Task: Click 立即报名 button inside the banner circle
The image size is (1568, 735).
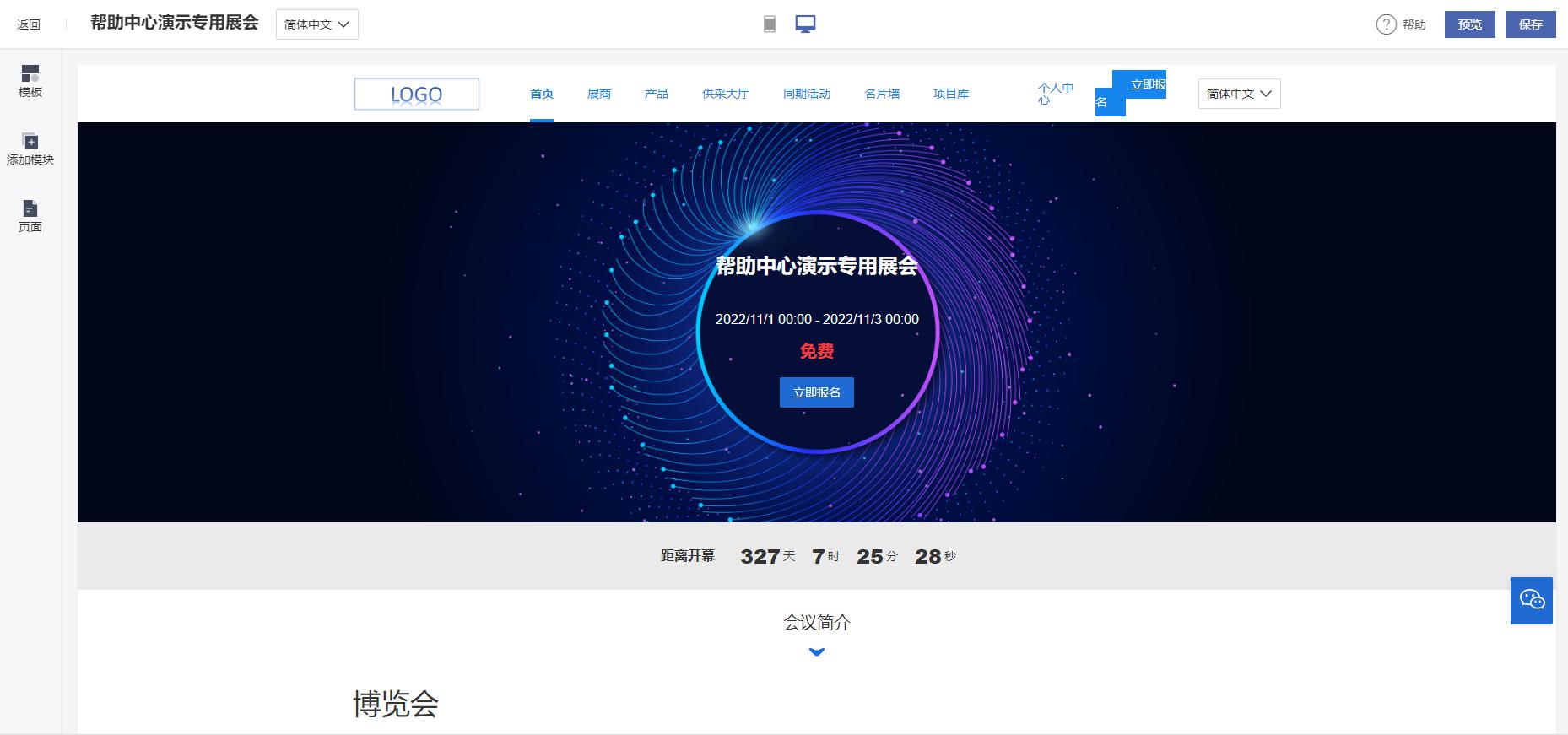Action: click(816, 392)
